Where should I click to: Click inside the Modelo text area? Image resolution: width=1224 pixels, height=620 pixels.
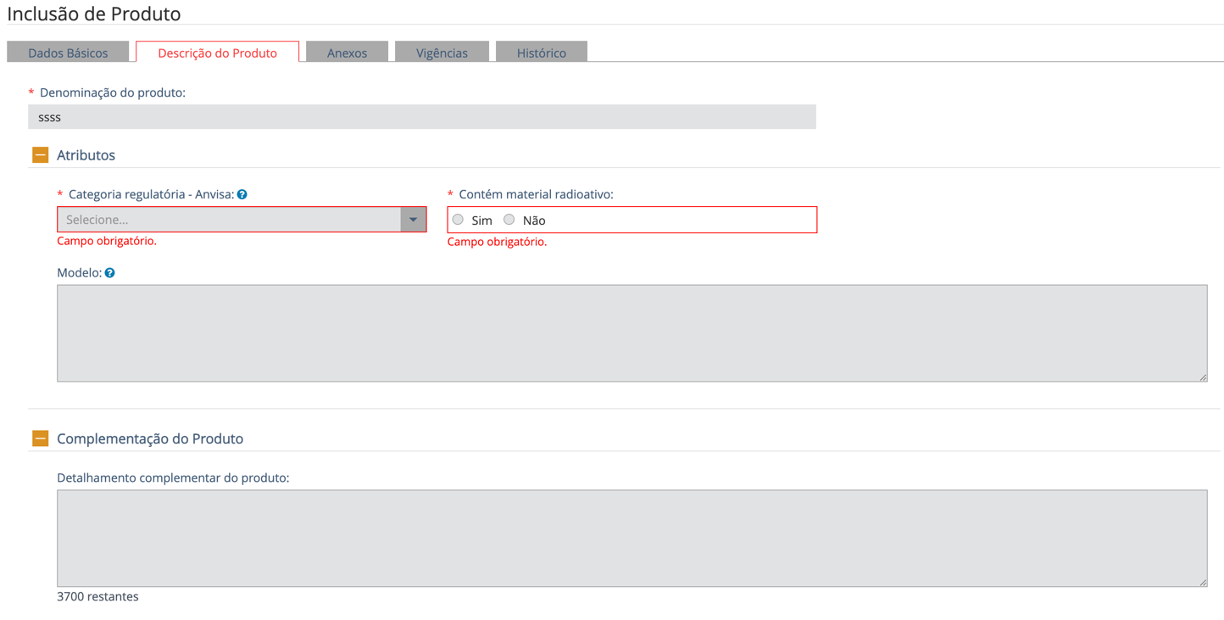pyautogui.click(x=631, y=333)
